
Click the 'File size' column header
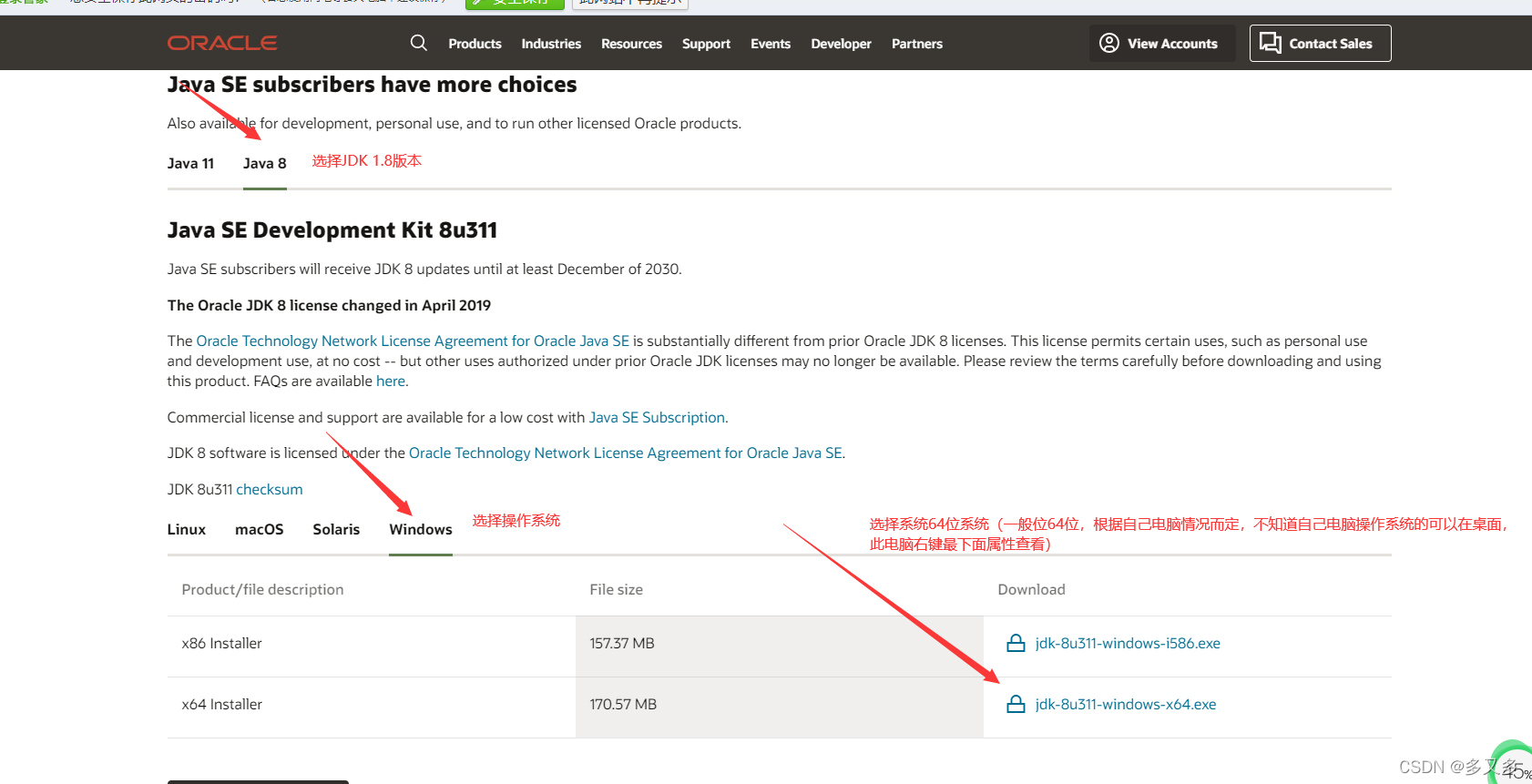pyautogui.click(x=617, y=590)
